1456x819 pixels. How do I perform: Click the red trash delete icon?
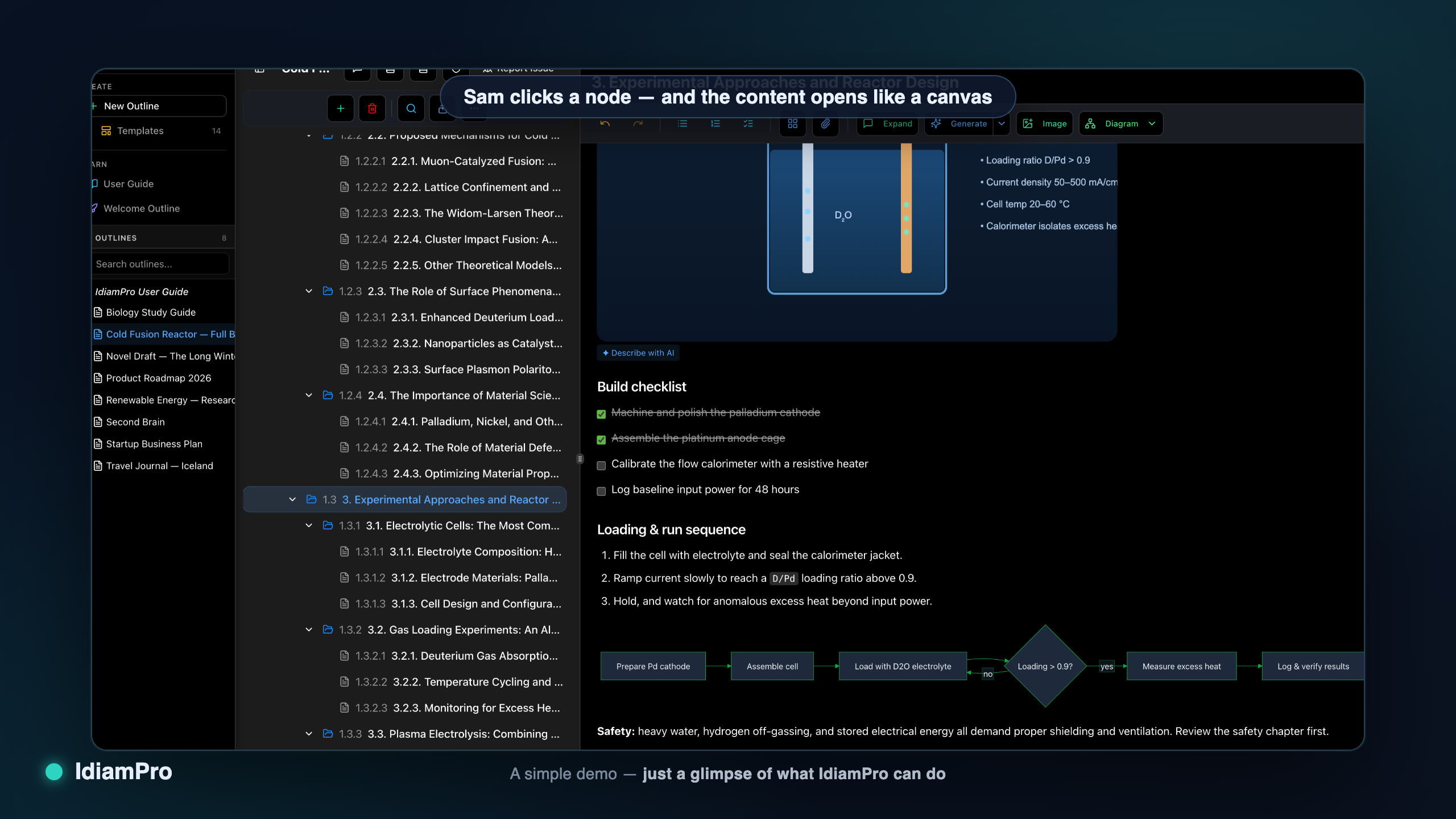tap(373, 109)
